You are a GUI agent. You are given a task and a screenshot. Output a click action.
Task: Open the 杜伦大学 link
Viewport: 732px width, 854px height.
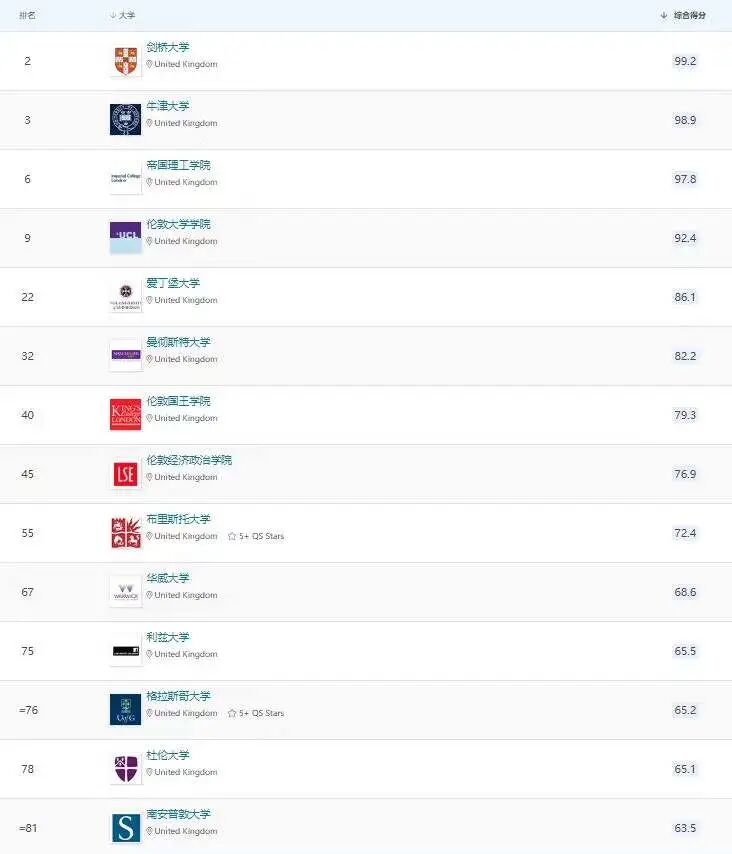pyautogui.click(x=166, y=754)
